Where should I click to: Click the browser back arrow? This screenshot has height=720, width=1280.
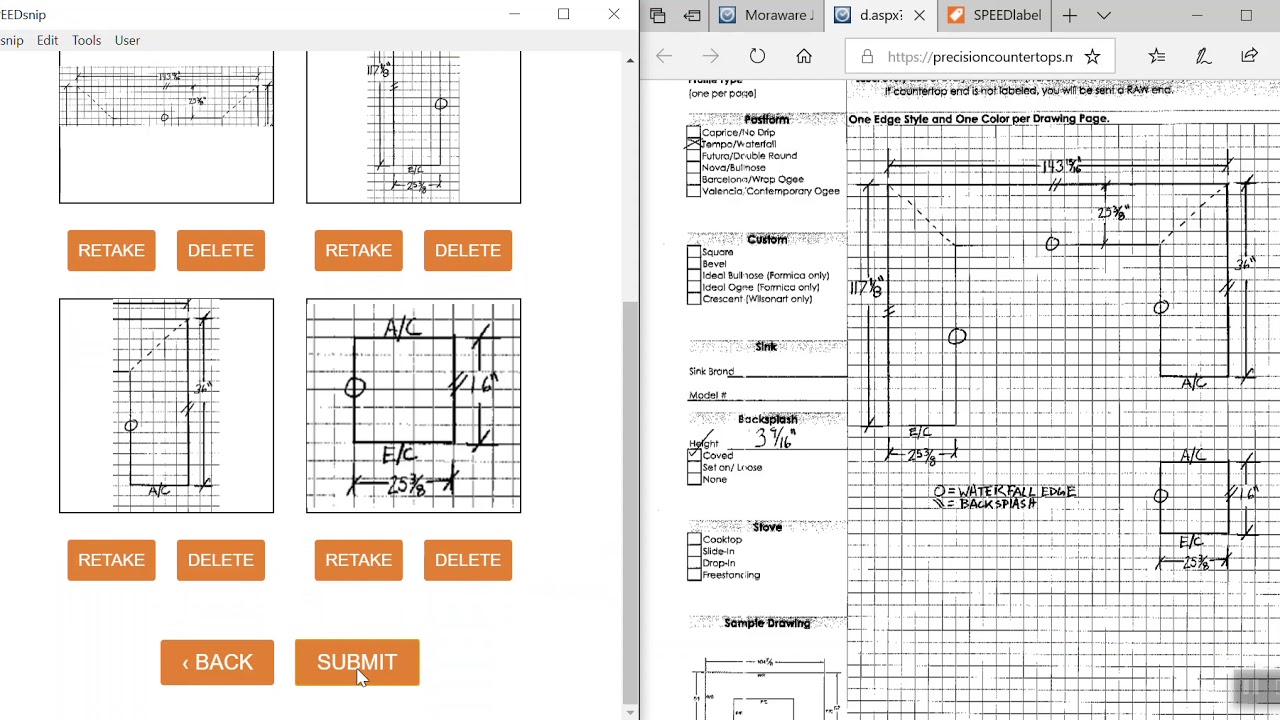pos(664,57)
